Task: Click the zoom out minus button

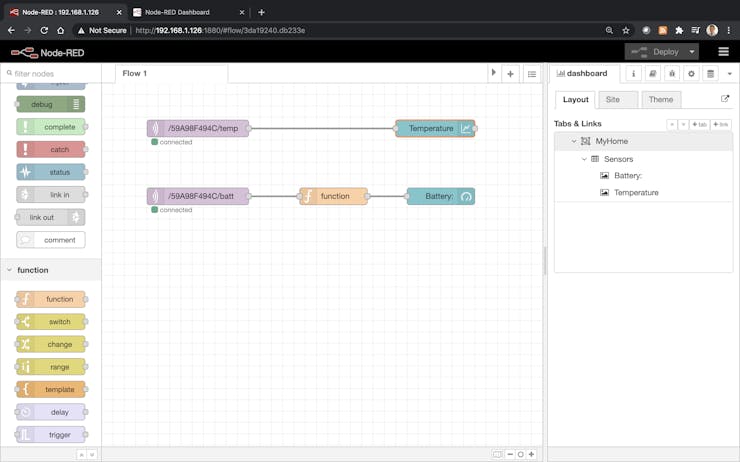Action: click(x=510, y=454)
